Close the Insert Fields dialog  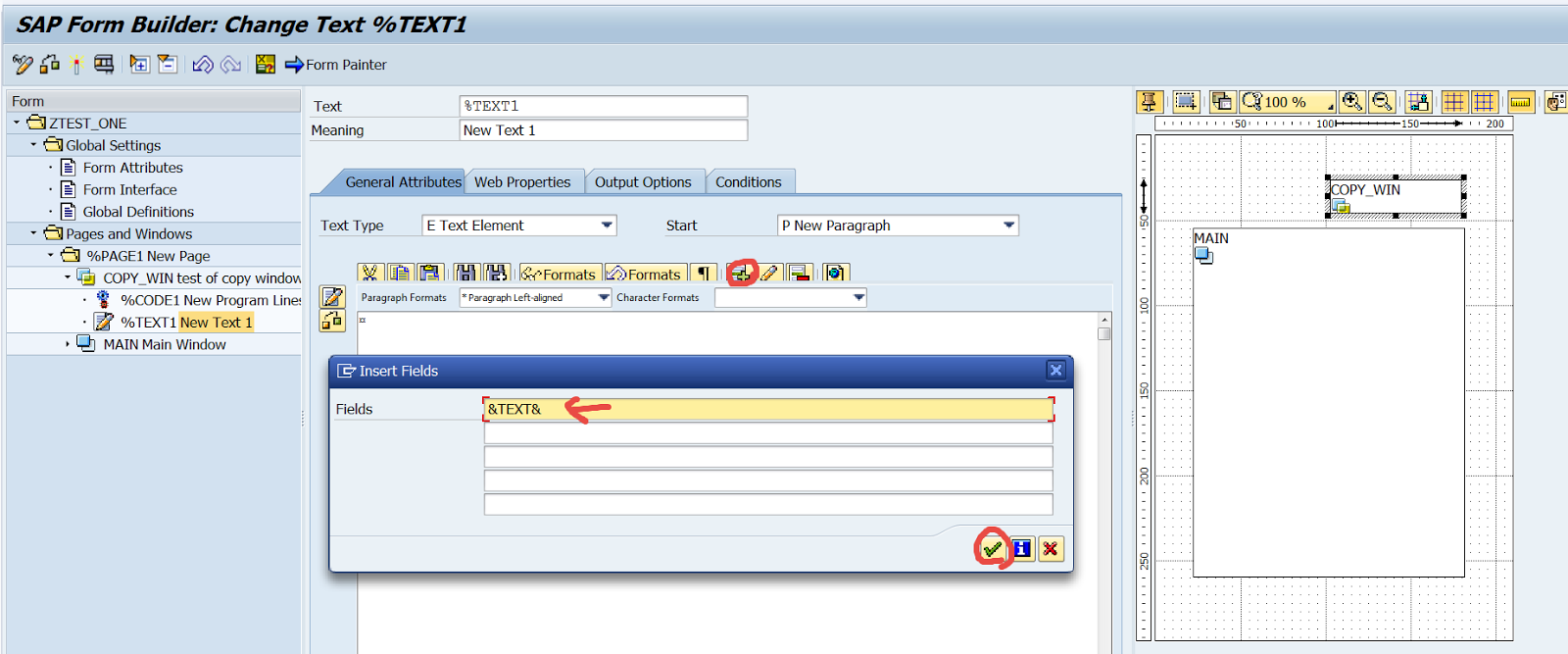1055,370
